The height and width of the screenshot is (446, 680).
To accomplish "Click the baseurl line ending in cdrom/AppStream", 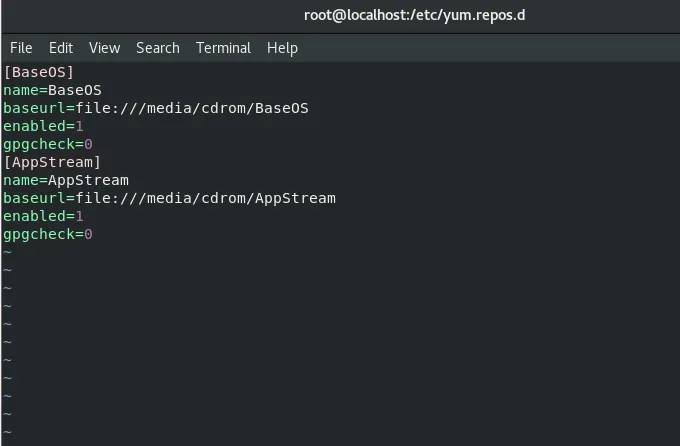I will [170, 198].
